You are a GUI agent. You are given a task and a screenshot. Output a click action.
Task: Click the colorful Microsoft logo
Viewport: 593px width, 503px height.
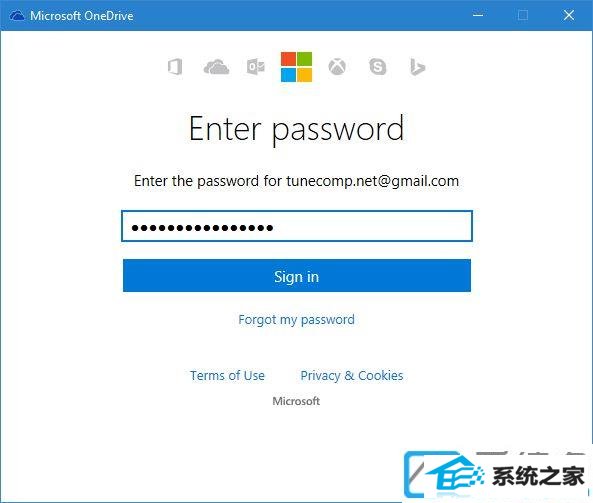[x=296, y=67]
